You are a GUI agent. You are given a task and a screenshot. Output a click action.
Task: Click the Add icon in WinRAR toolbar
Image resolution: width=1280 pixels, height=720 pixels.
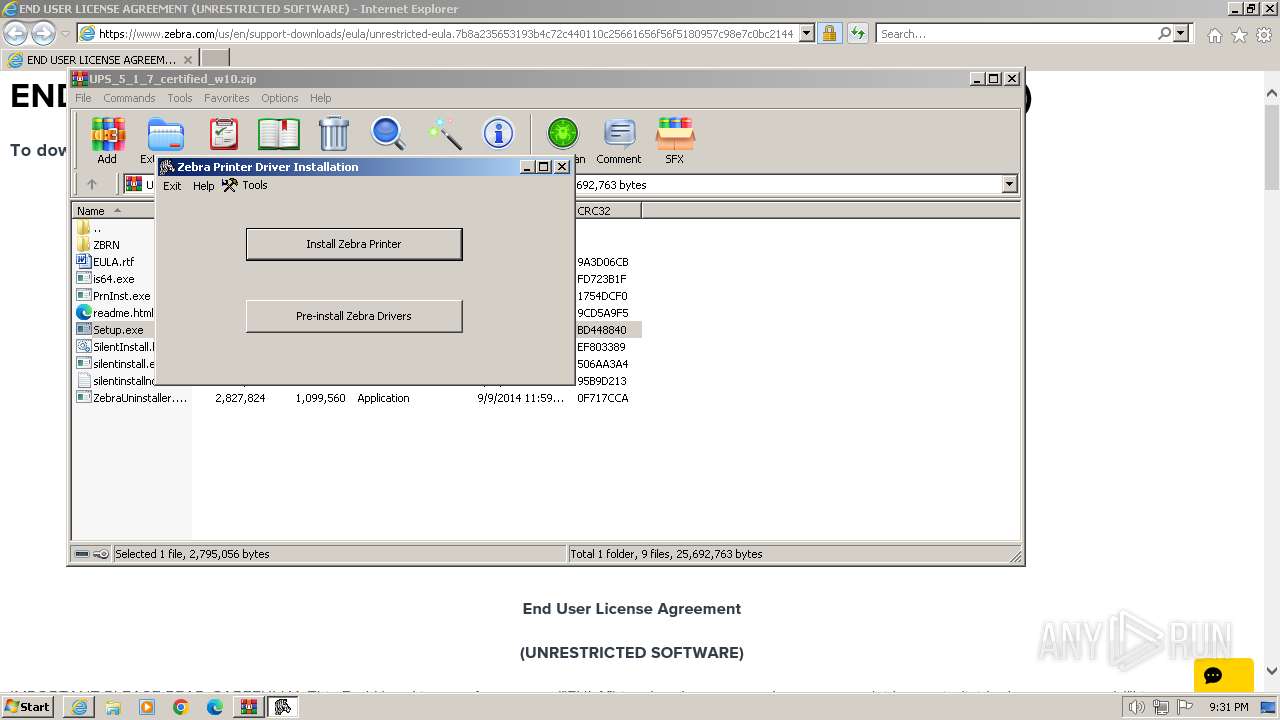click(107, 140)
